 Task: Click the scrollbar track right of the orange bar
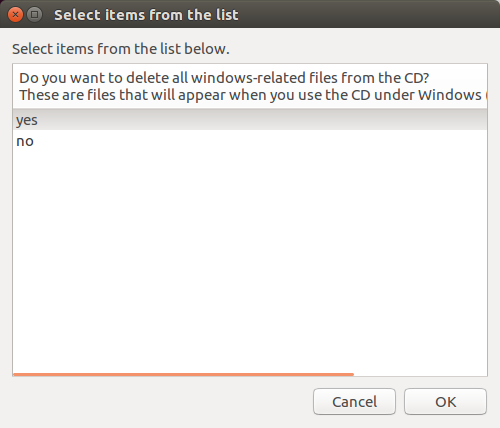[420, 374]
